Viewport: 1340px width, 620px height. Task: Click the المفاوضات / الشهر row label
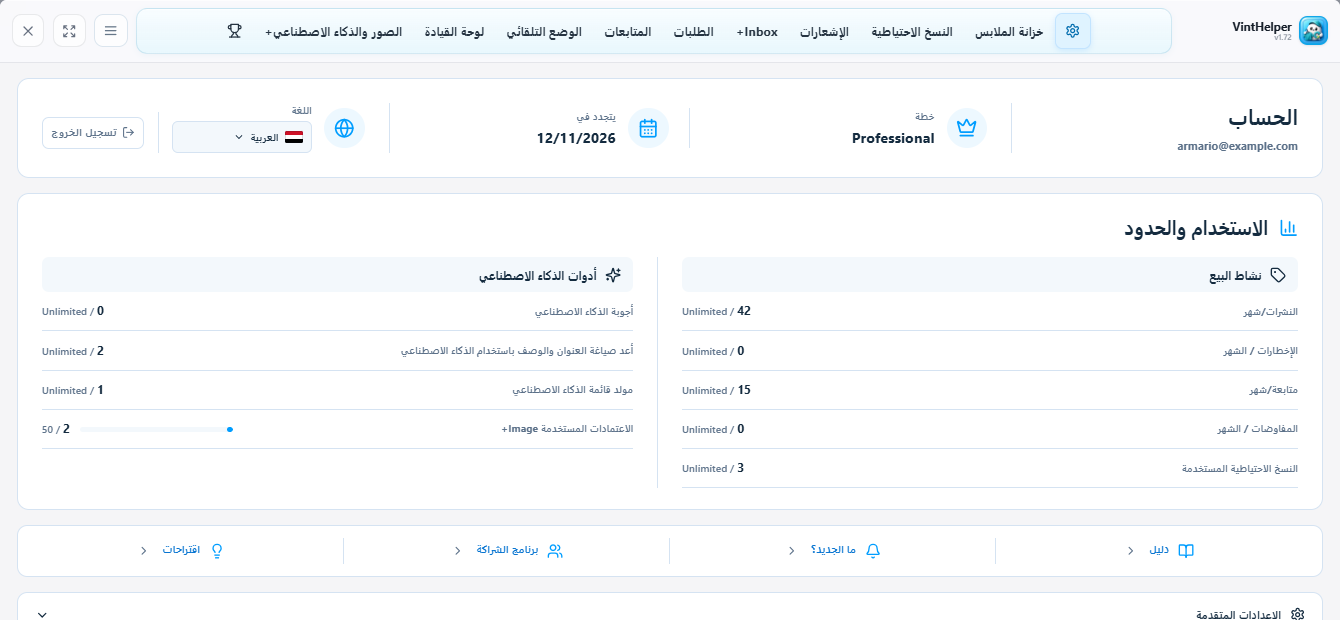click(x=1258, y=429)
